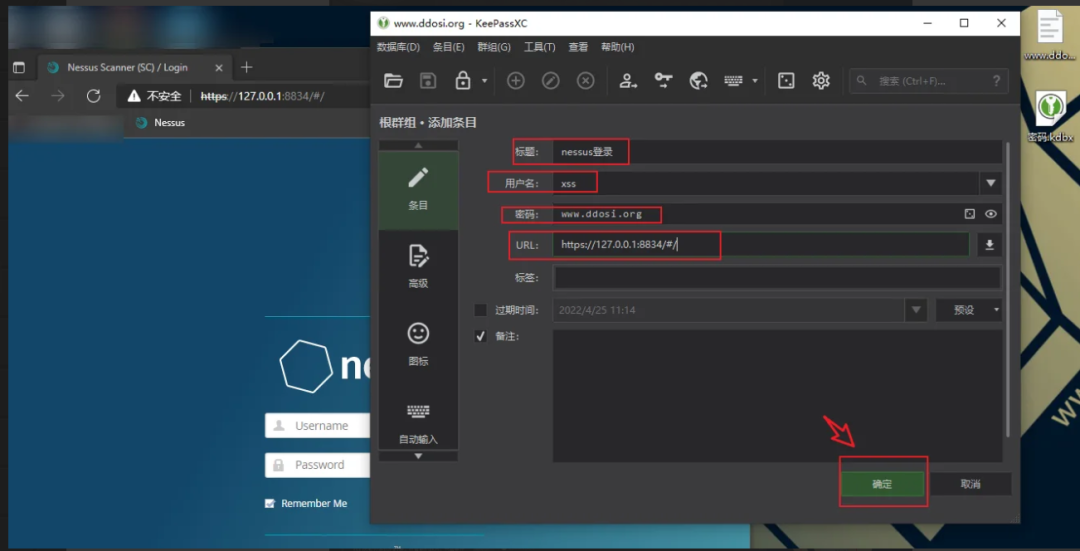Open the 数据库(D) menu
The height and width of the screenshot is (551, 1080).
point(398,48)
